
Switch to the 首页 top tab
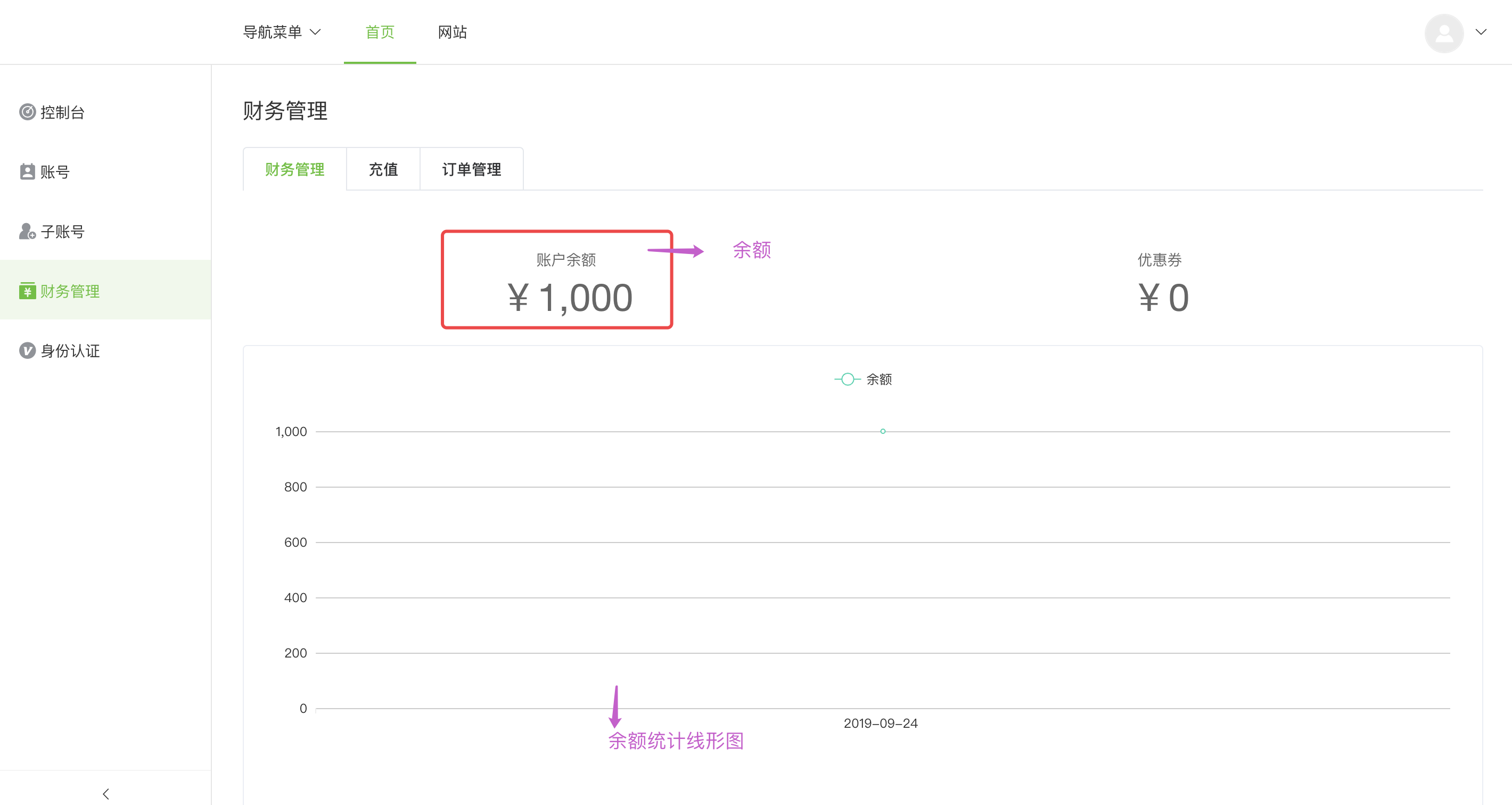tap(380, 32)
